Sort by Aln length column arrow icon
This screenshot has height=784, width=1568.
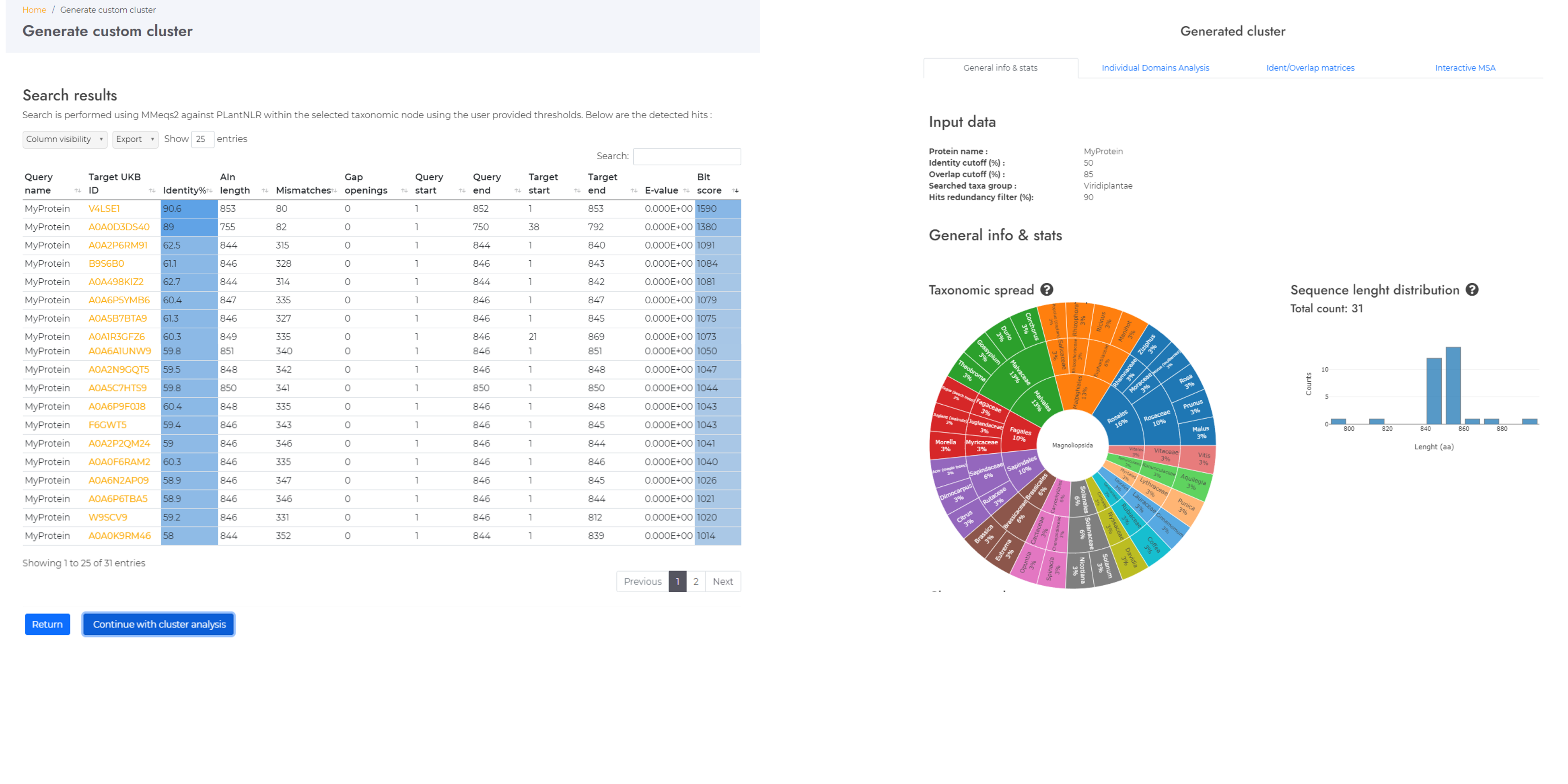[265, 191]
